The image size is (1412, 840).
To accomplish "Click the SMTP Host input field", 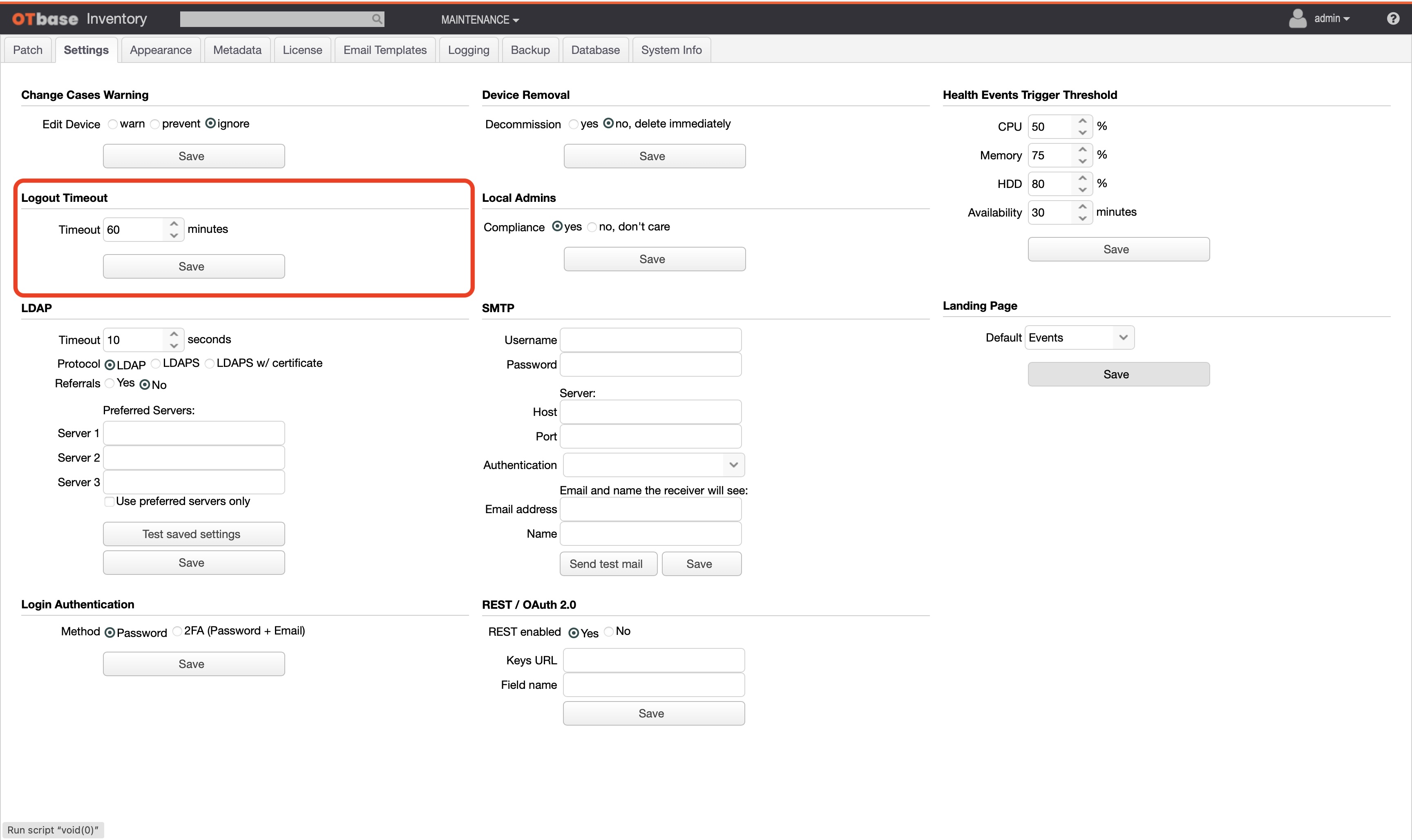I will (650, 411).
